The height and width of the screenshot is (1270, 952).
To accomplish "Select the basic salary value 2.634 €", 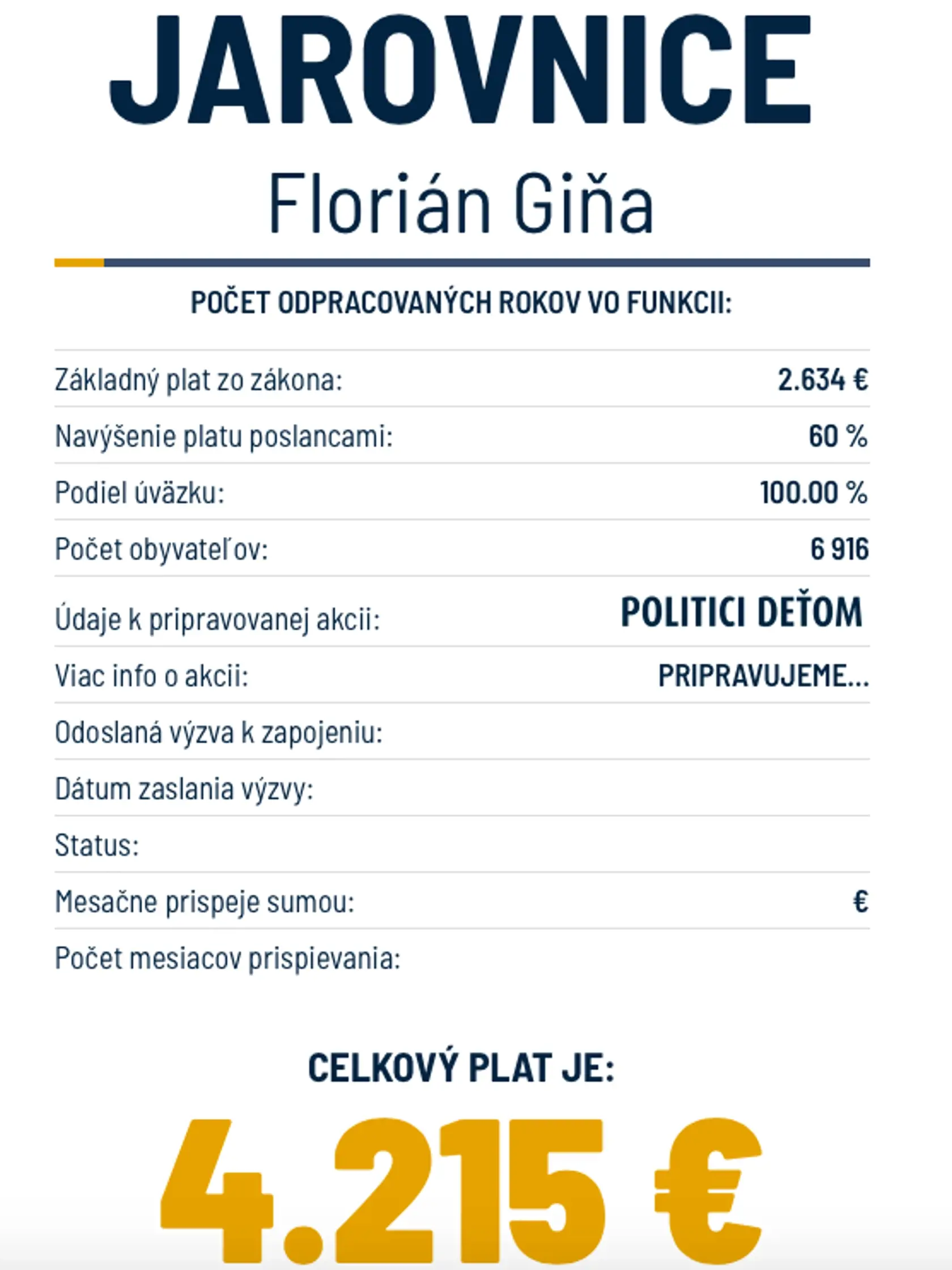I will pyautogui.click(x=823, y=379).
